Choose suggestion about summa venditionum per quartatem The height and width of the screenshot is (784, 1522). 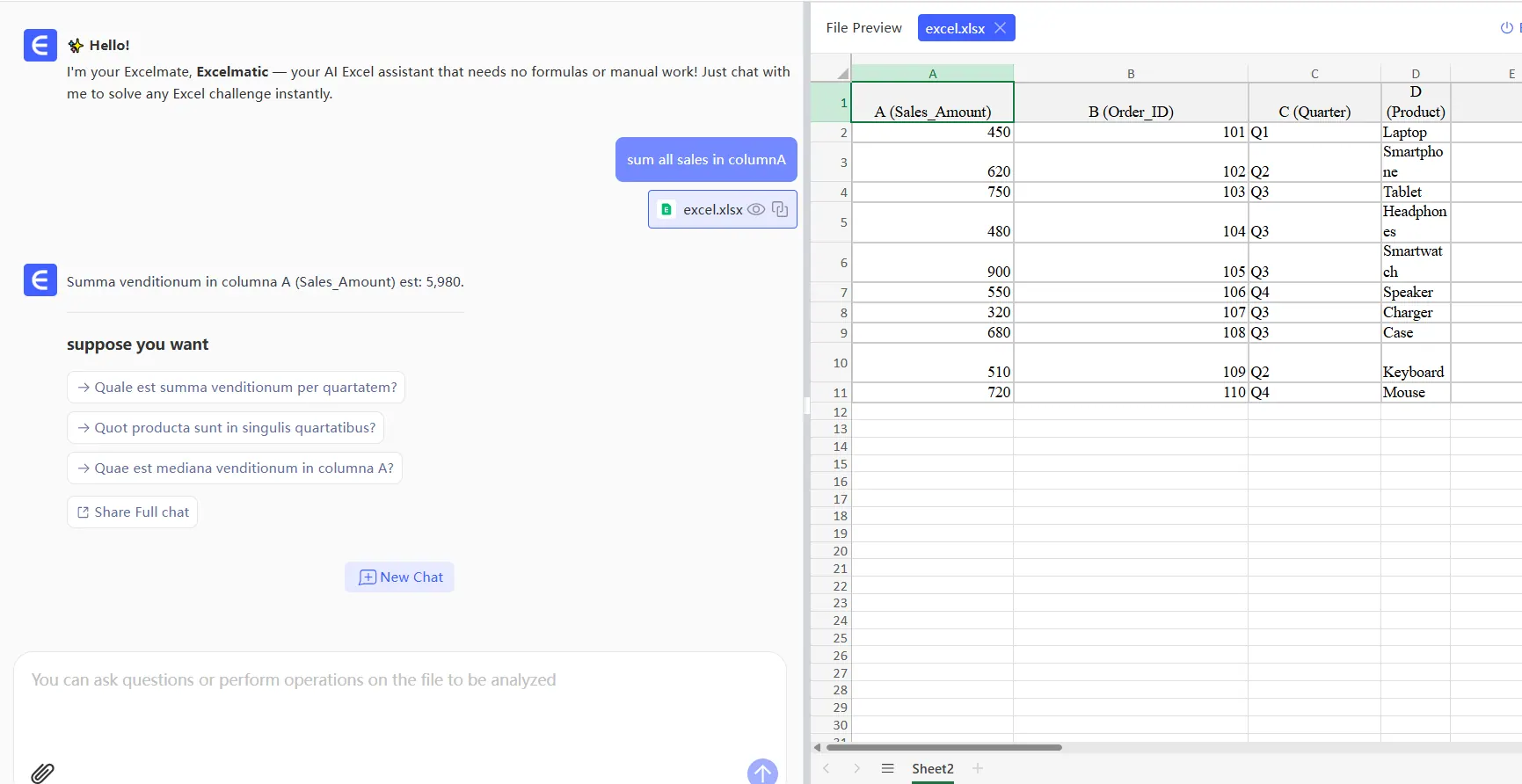pyautogui.click(x=236, y=388)
